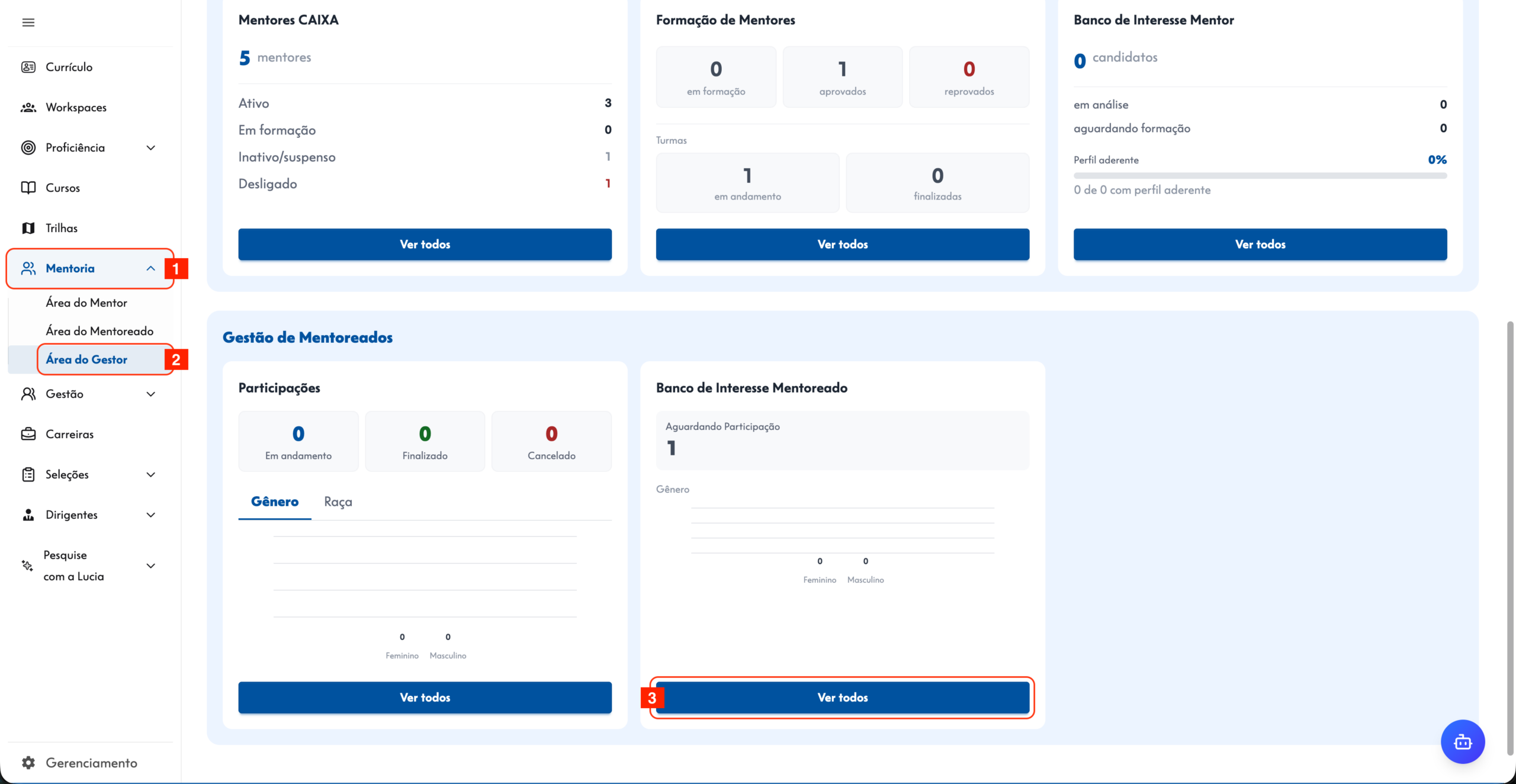Expand the Proficiência chevron
Image resolution: width=1516 pixels, height=784 pixels.
point(151,147)
